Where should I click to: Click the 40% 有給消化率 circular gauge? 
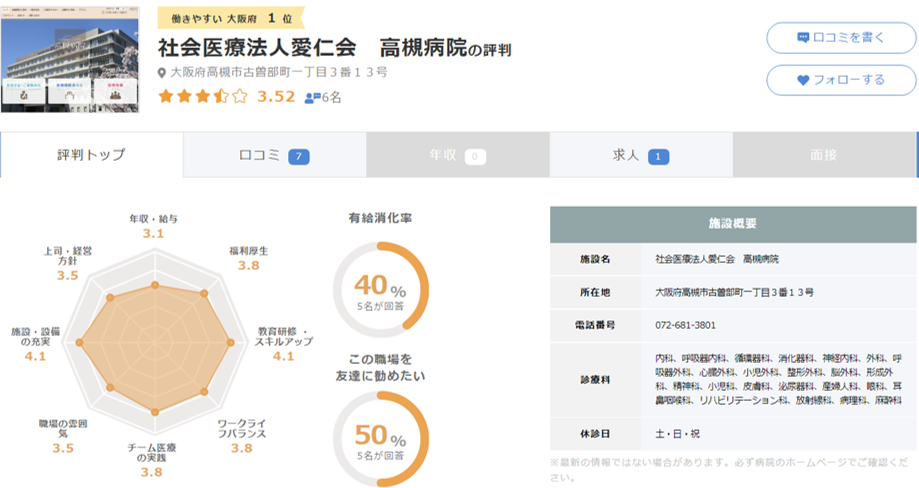coord(380,289)
